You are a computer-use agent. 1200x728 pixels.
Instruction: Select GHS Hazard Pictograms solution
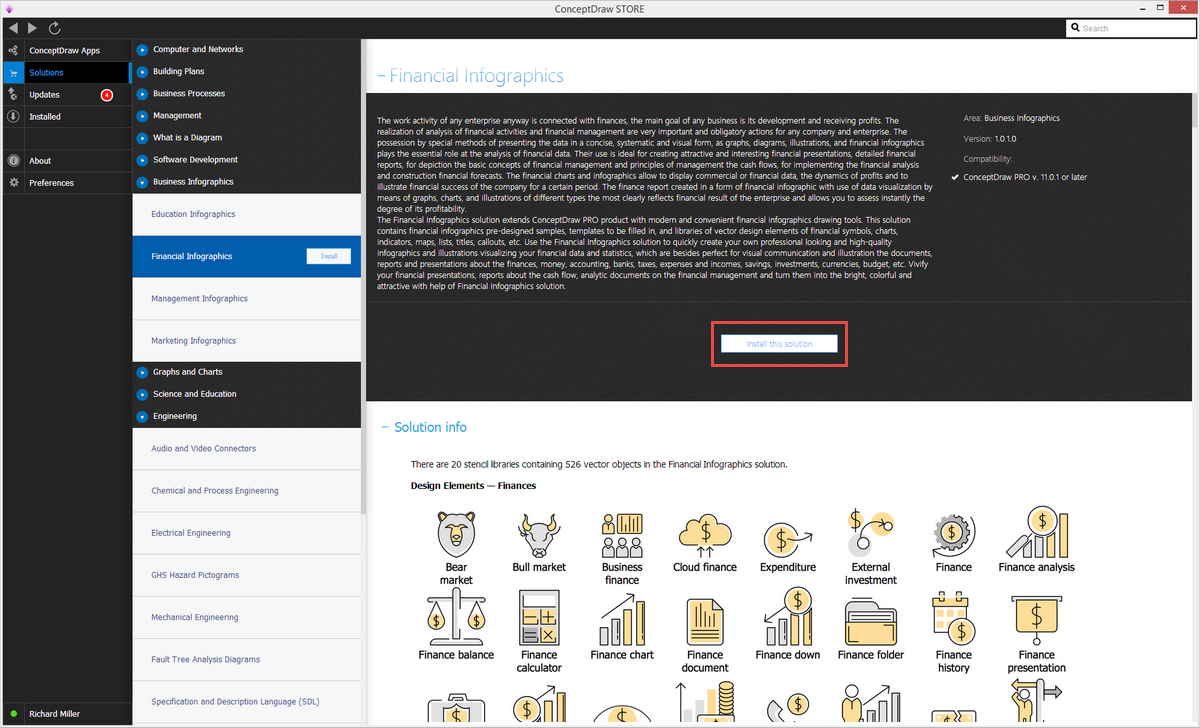[246, 574]
